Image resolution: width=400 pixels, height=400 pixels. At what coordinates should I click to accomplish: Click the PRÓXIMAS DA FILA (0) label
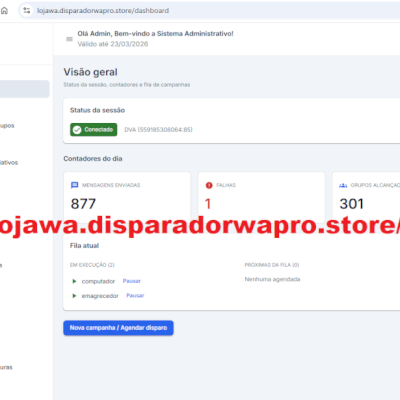(x=272, y=265)
